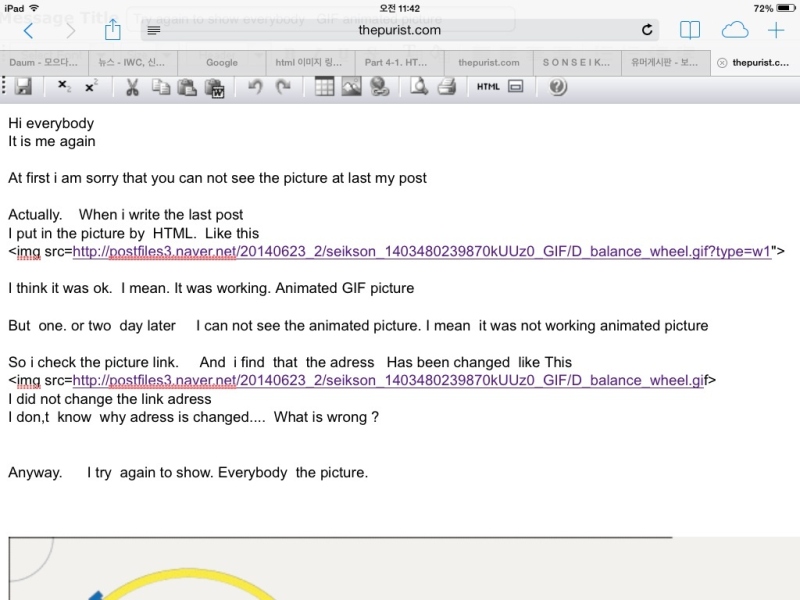Open the Safari share menu
Screen dimensions: 800x600
(112, 30)
